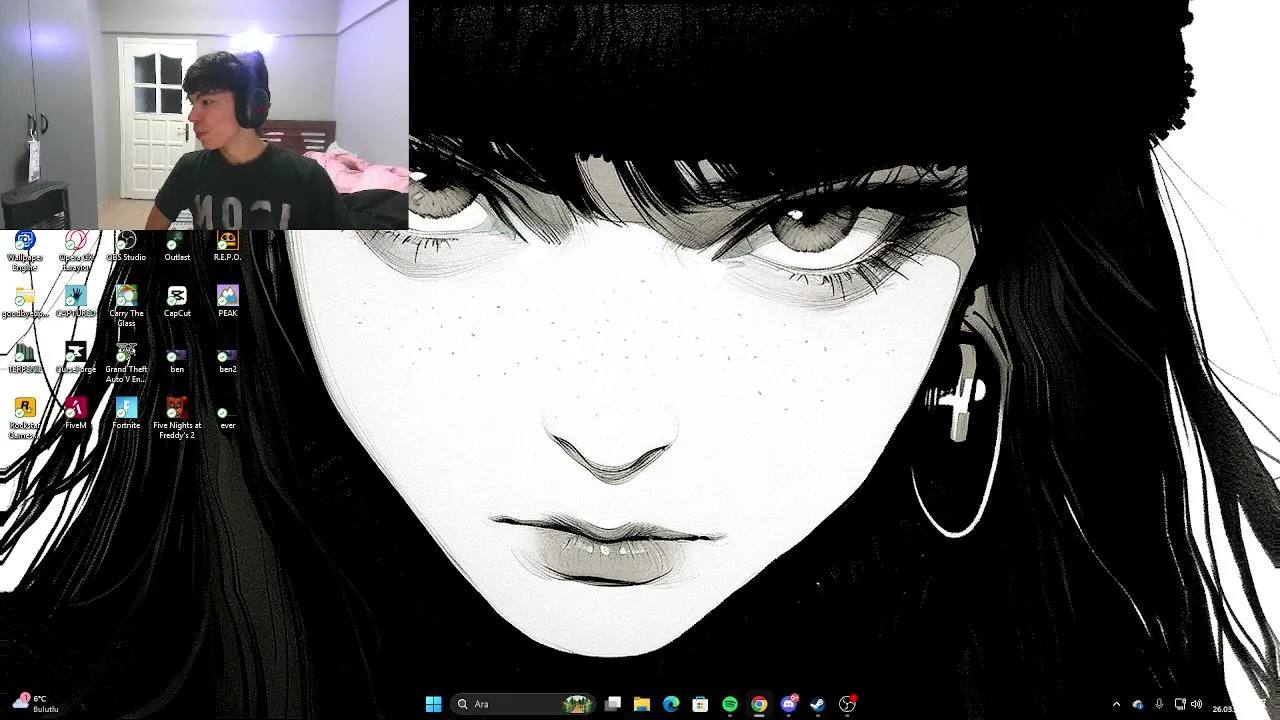Launch Microsoft Edge from the taskbar
Image resolution: width=1280 pixels, height=720 pixels.
click(671, 704)
